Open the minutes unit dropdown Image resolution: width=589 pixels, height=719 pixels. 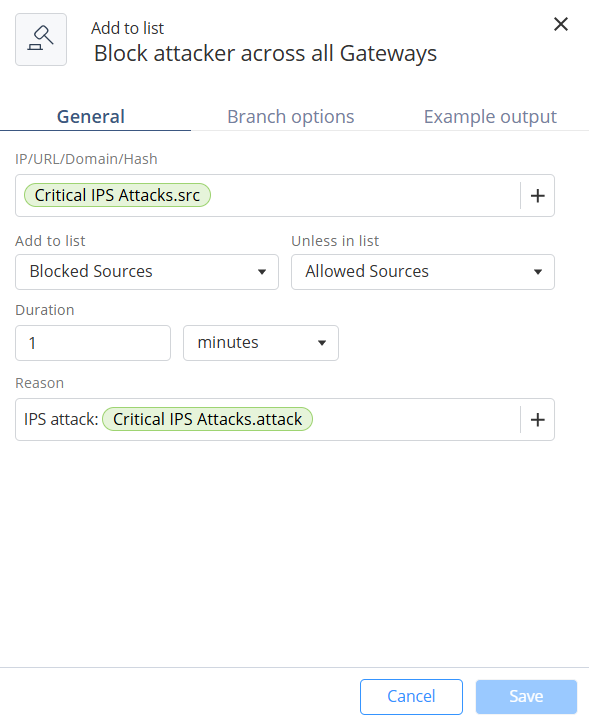point(261,343)
